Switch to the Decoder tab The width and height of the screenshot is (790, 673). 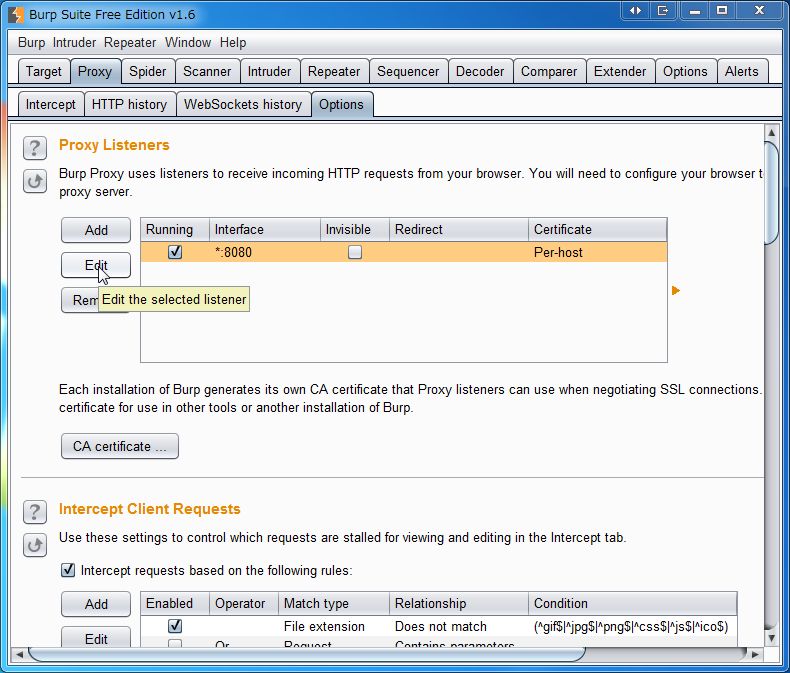[x=480, y=72]
